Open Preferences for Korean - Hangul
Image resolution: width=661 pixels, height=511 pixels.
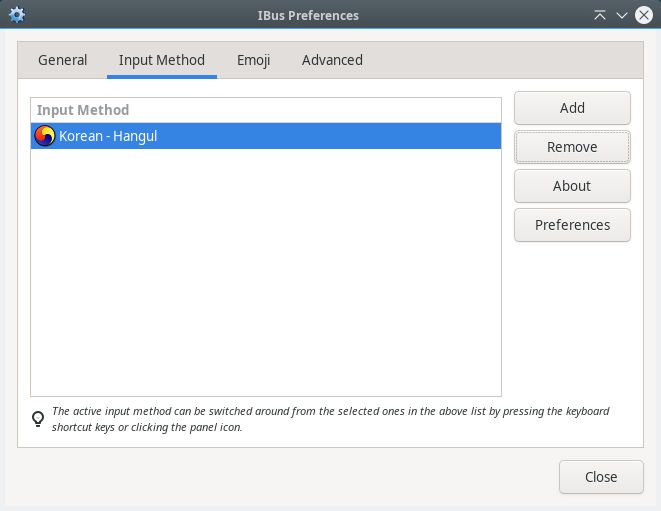tap(572, 225)
